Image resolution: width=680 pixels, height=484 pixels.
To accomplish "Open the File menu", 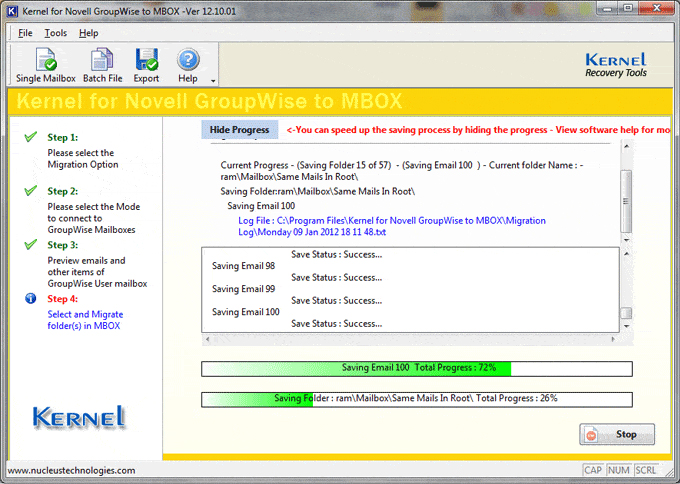I will pos(25,33).
